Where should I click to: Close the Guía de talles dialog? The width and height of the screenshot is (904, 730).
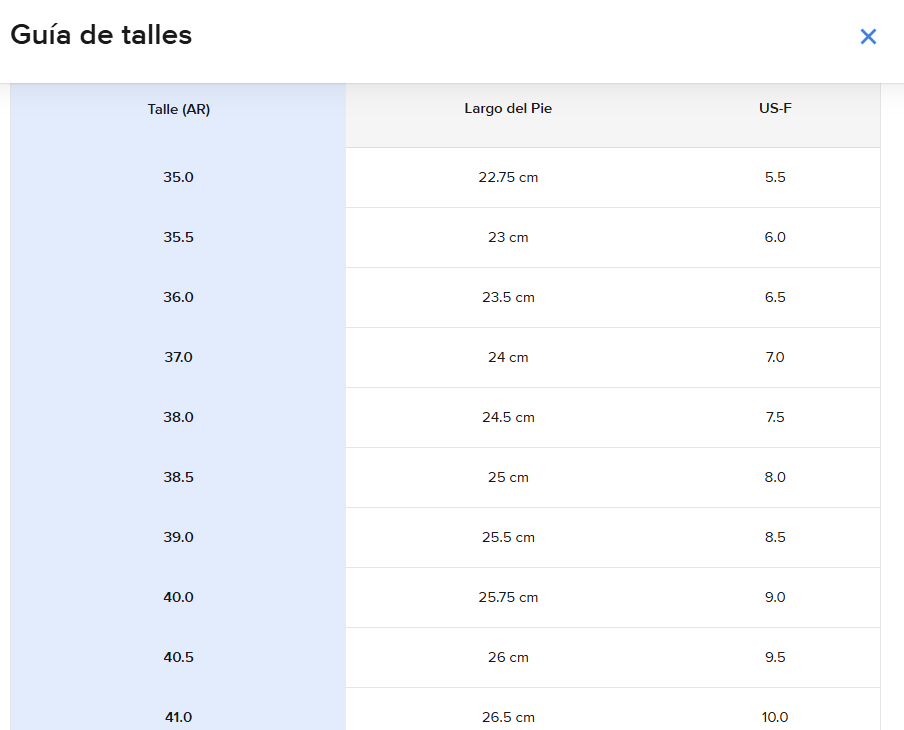tap(868, 37)
